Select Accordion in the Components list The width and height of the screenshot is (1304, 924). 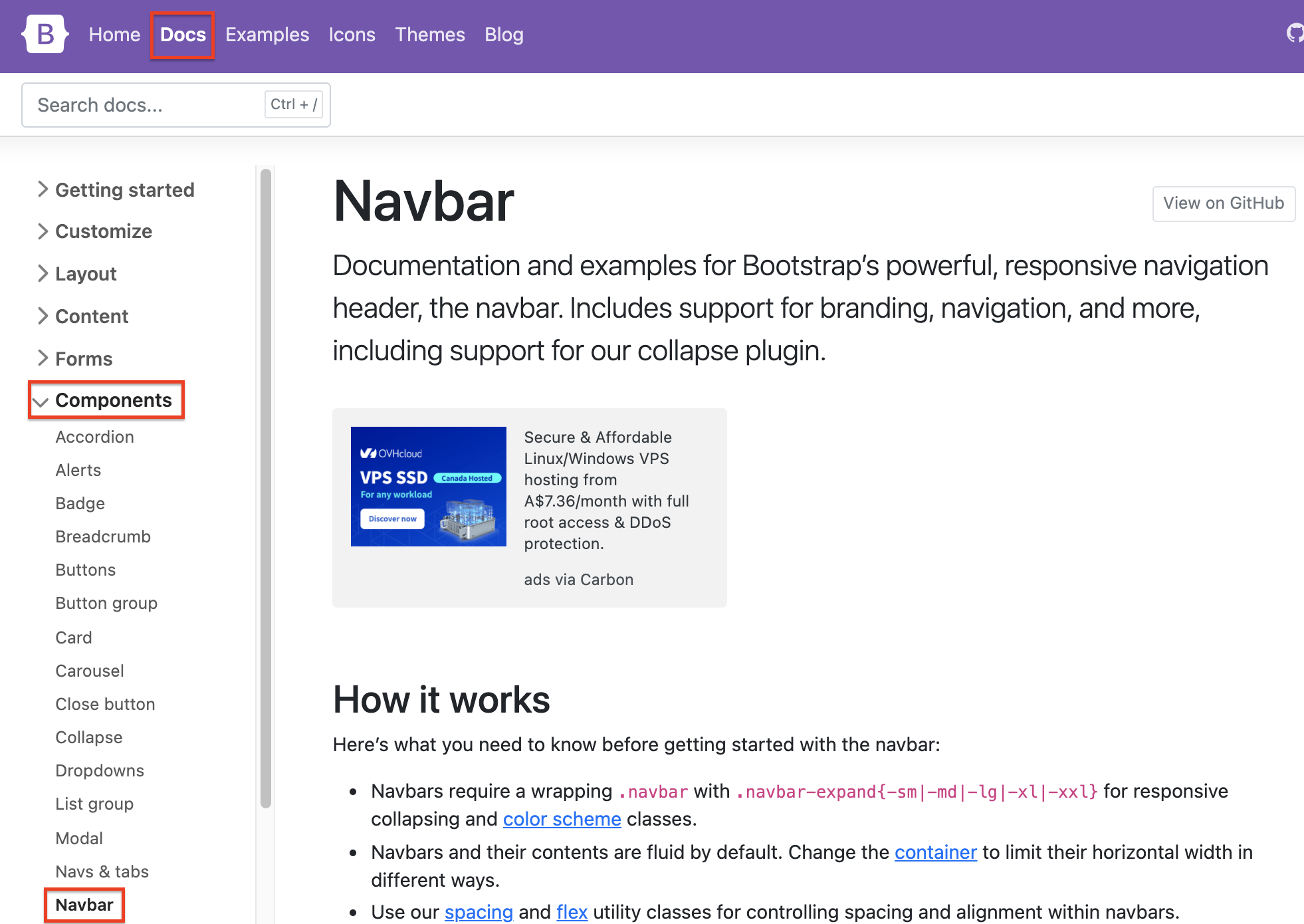(95, 437)
